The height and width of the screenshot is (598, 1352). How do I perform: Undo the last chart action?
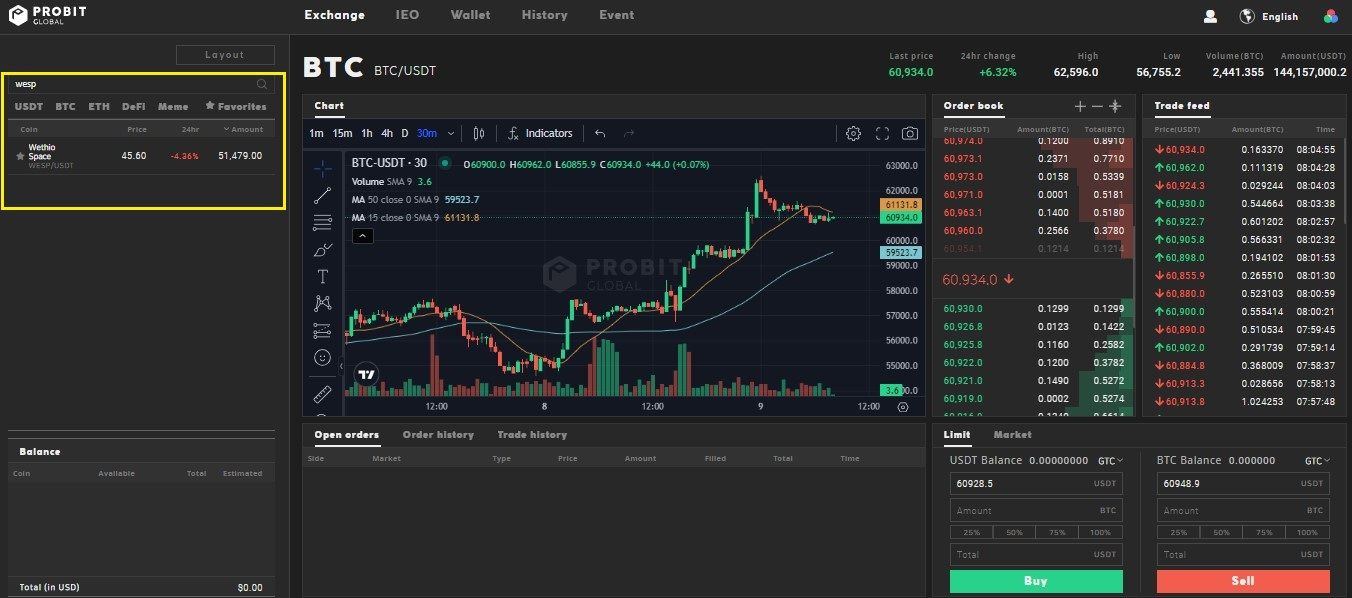pyautogui.click(x=600, y=133)
